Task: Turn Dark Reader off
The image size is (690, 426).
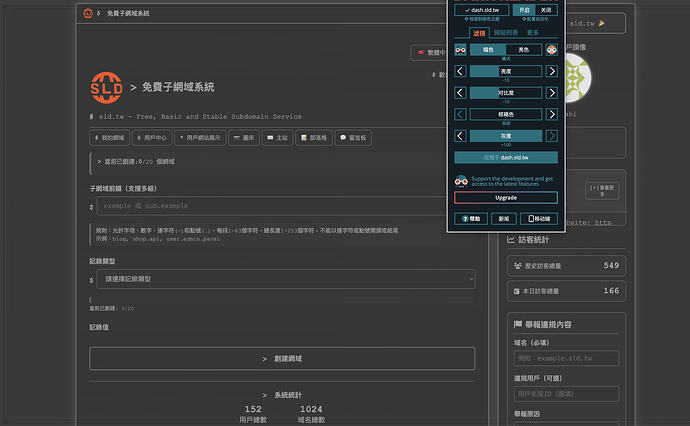Action: coord(546,10)
